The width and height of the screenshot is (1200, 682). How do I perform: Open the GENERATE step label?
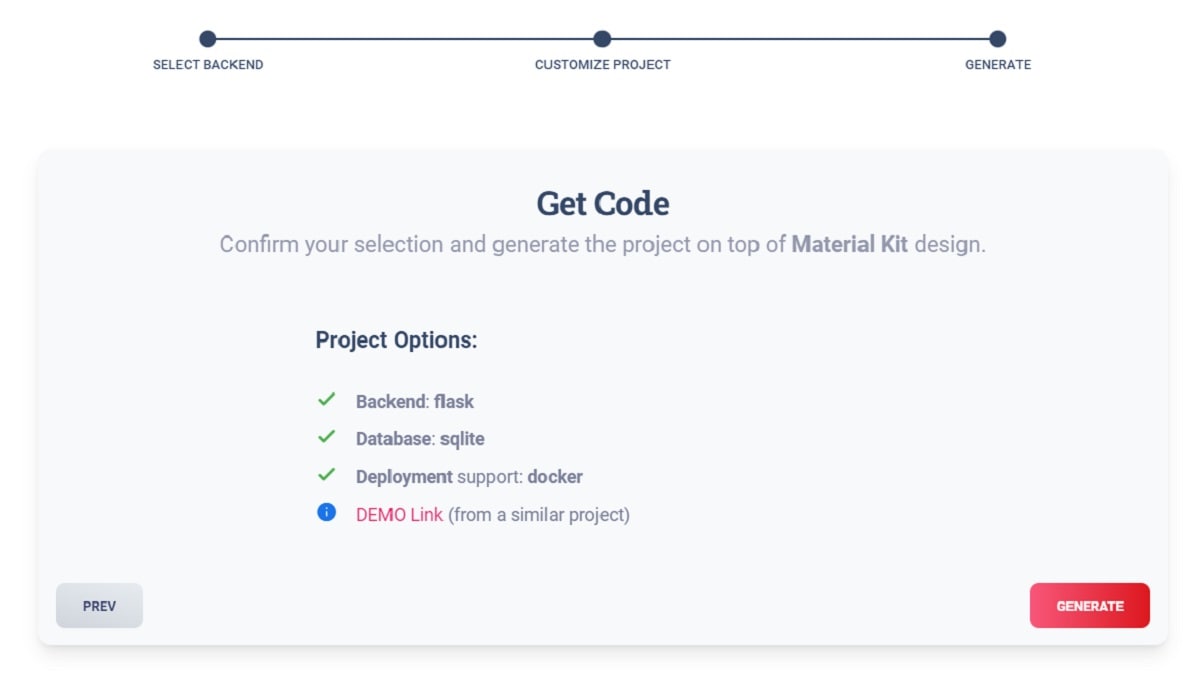997,64
